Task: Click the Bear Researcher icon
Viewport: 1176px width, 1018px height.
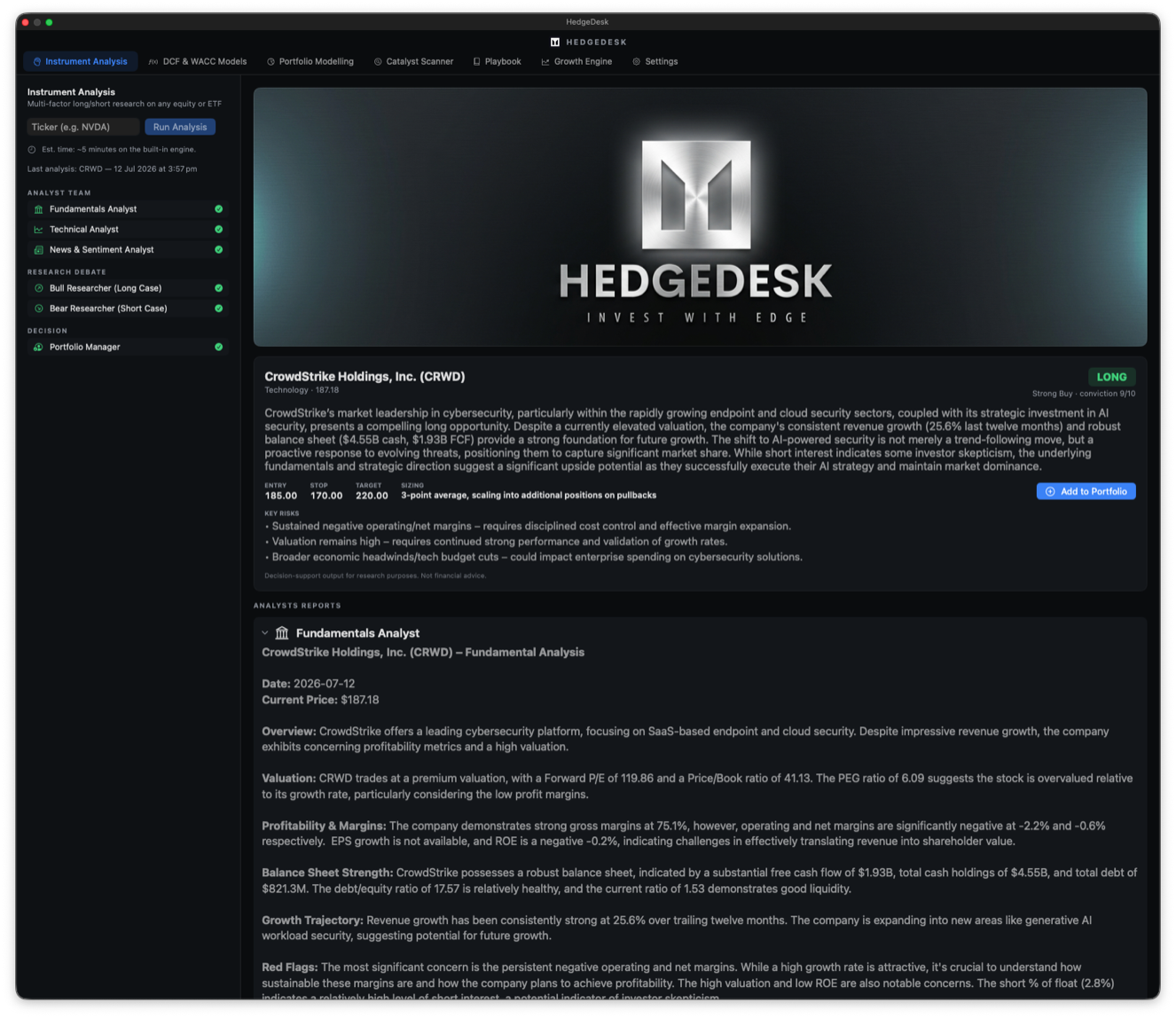Action: [x=38, y=309]
